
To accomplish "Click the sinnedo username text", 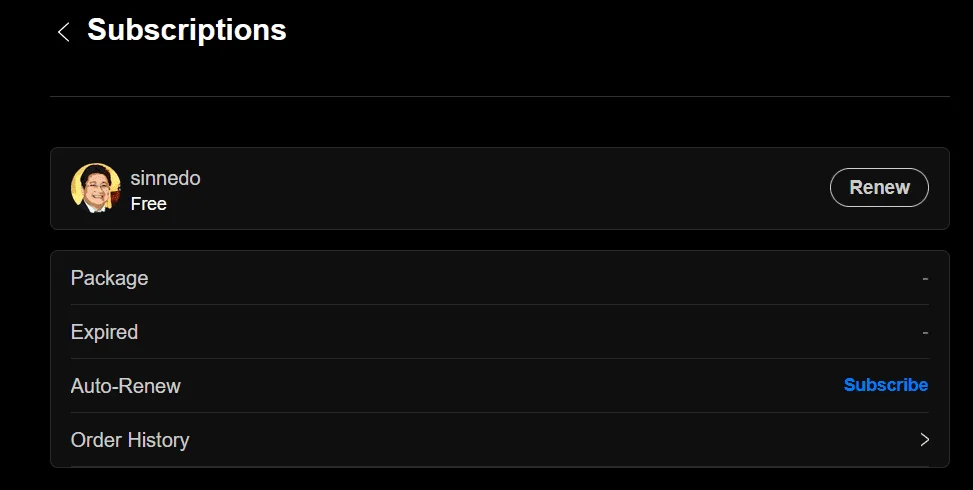I will [x=165, y=178].
